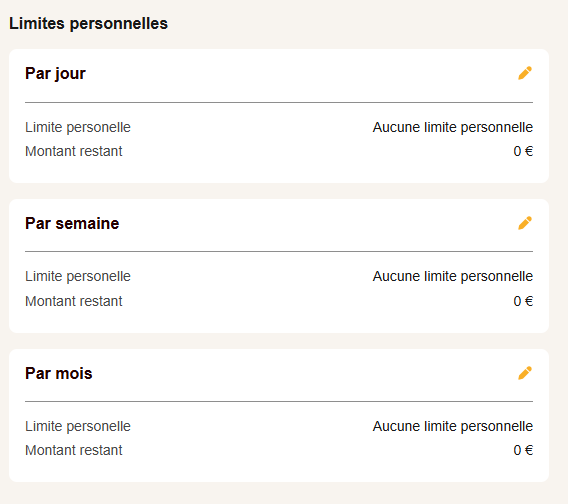The image size is (568, 504).
Task: Click Montant restant label in Par semaine
Action: [74, 301]
